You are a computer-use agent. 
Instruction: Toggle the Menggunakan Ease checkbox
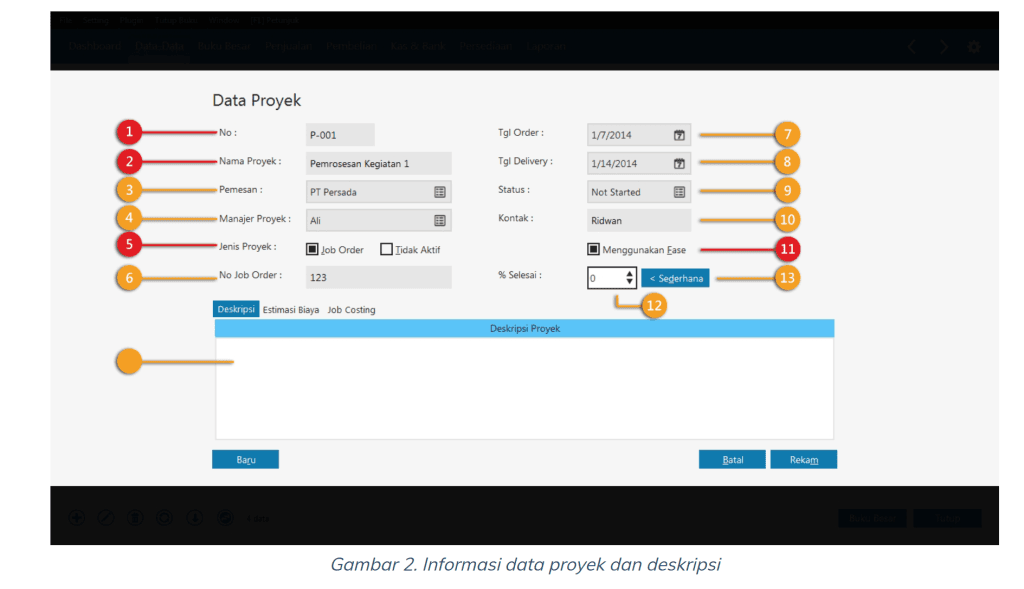pyautogui.click(x=594, y=250)
